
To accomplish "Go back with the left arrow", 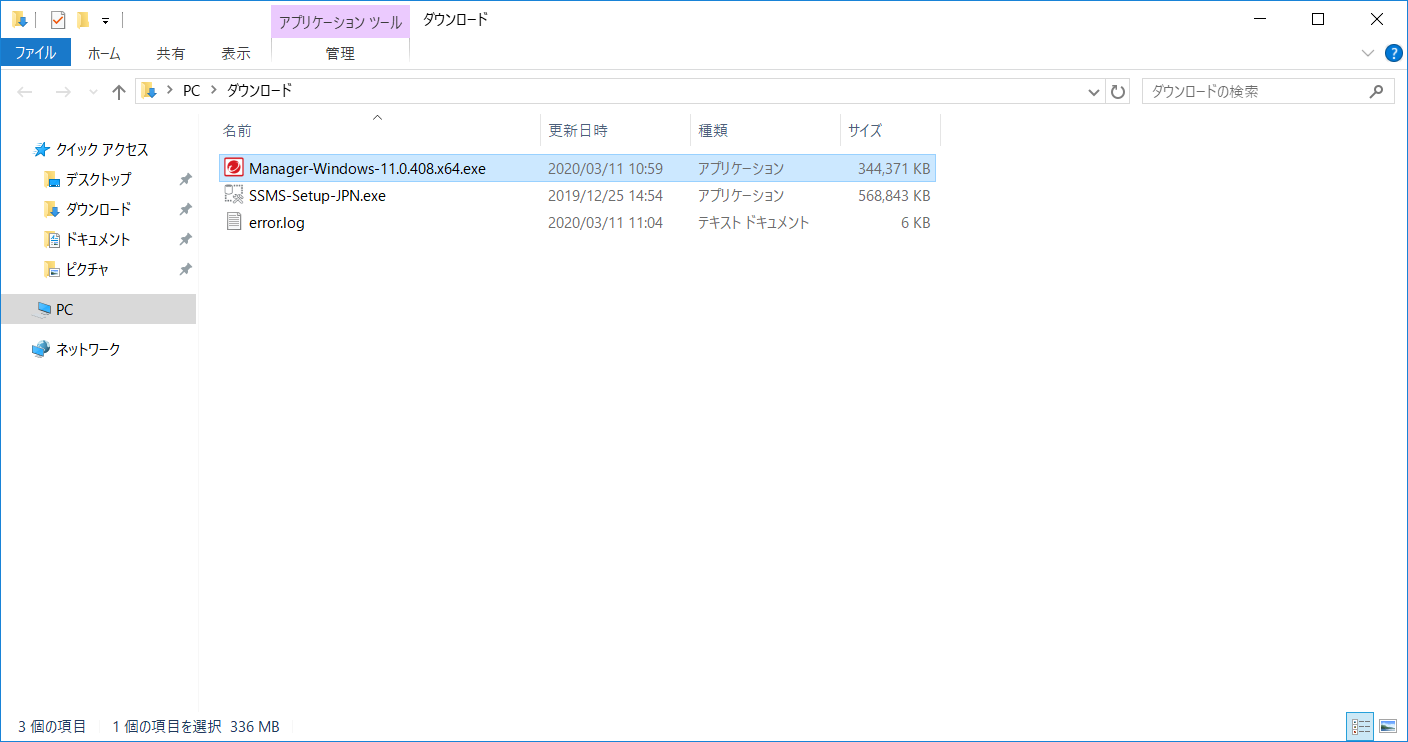I will point(25,92).
